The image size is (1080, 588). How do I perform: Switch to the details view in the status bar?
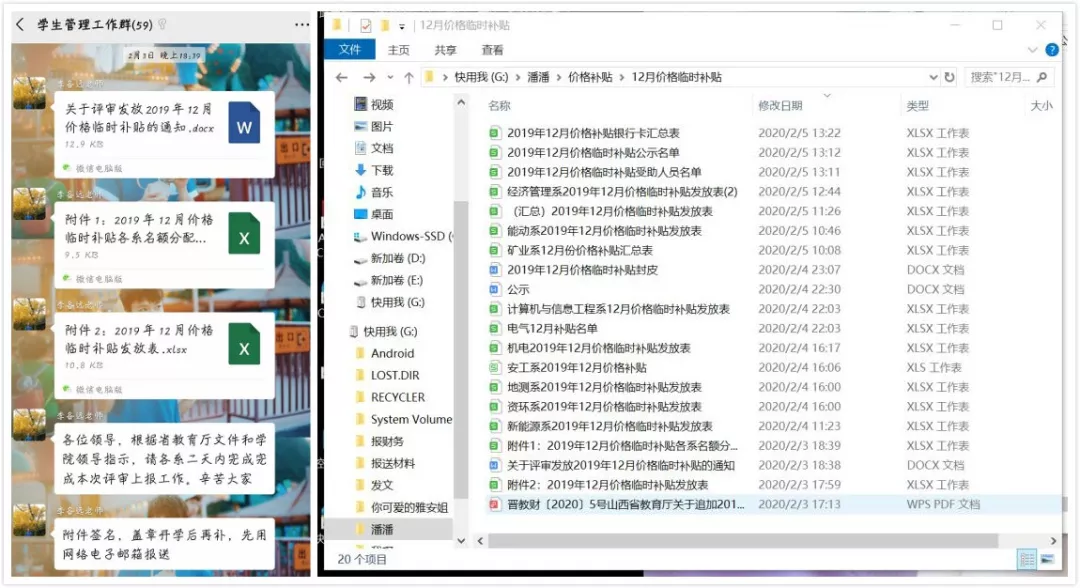[1027, 559]
